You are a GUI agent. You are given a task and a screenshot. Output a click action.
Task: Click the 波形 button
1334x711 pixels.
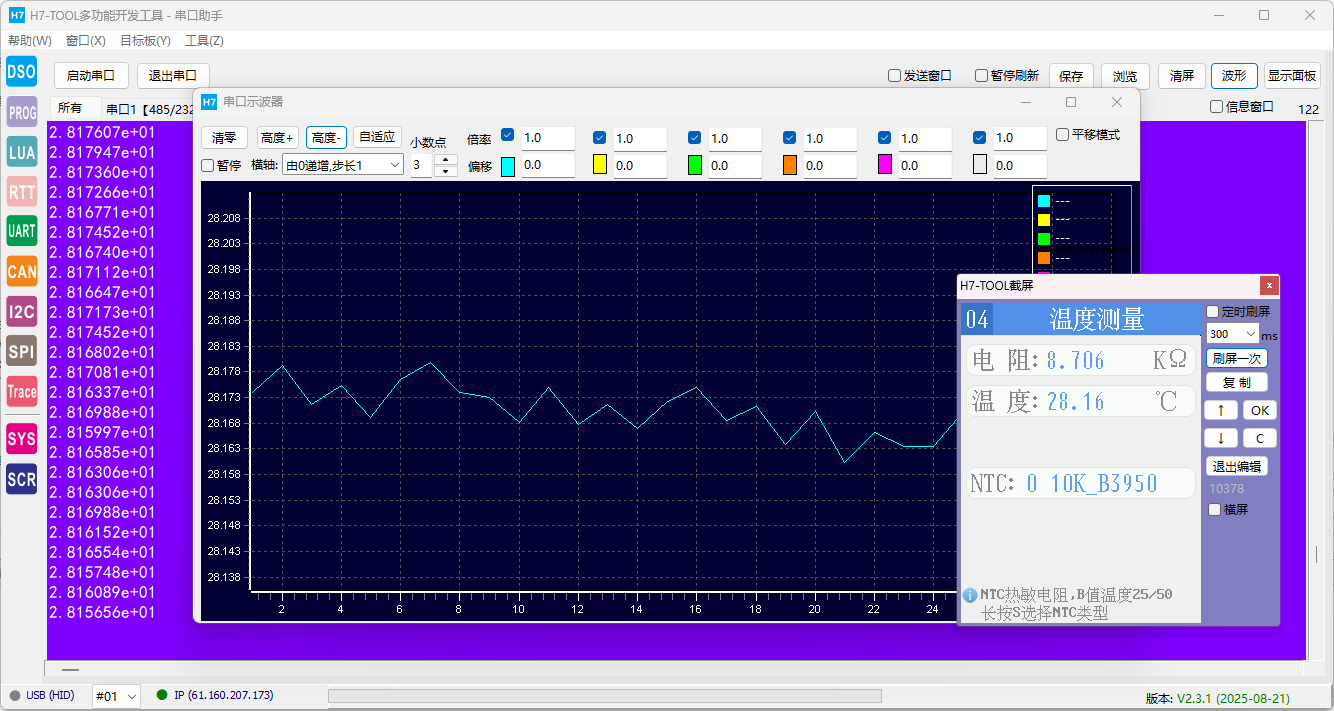1234,76
